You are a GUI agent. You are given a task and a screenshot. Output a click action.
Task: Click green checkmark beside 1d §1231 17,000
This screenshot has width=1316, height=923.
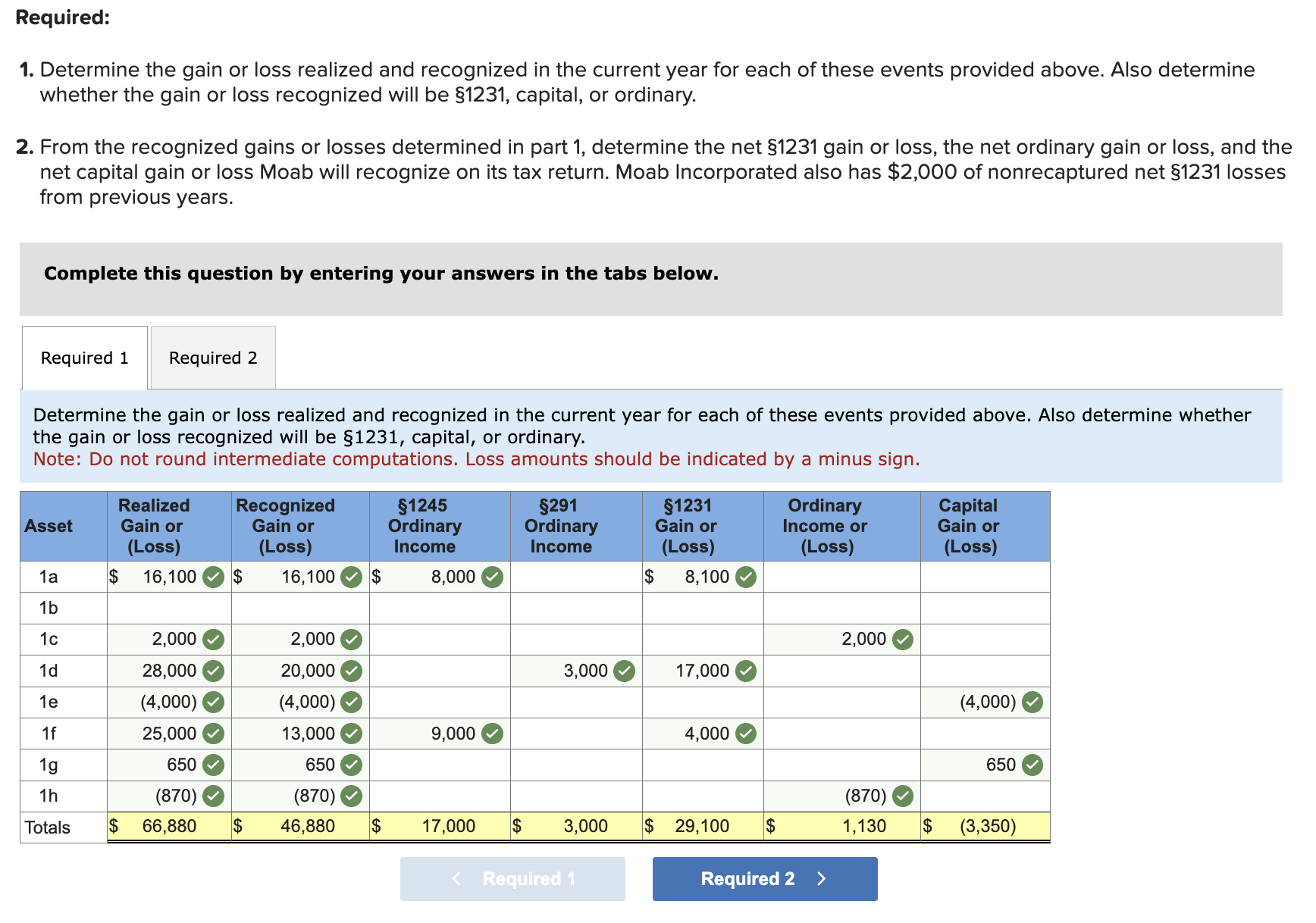coord(746,671)
